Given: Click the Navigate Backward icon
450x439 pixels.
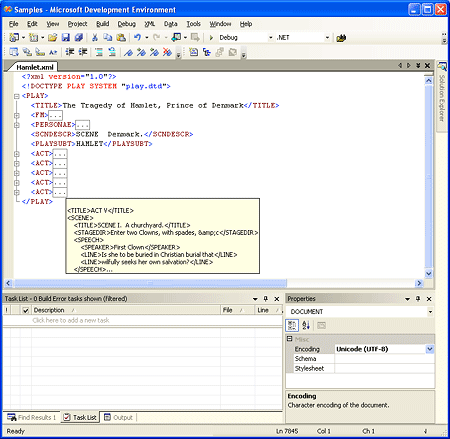Looking at the screenshot, I should tap(176, 37).
